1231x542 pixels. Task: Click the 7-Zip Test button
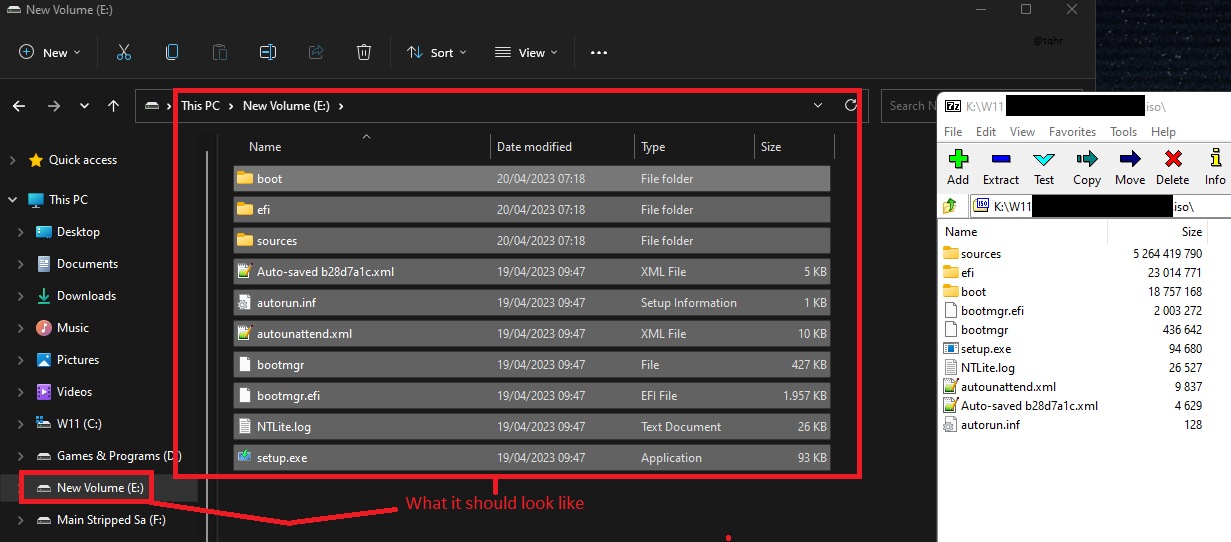[1044, 166]
